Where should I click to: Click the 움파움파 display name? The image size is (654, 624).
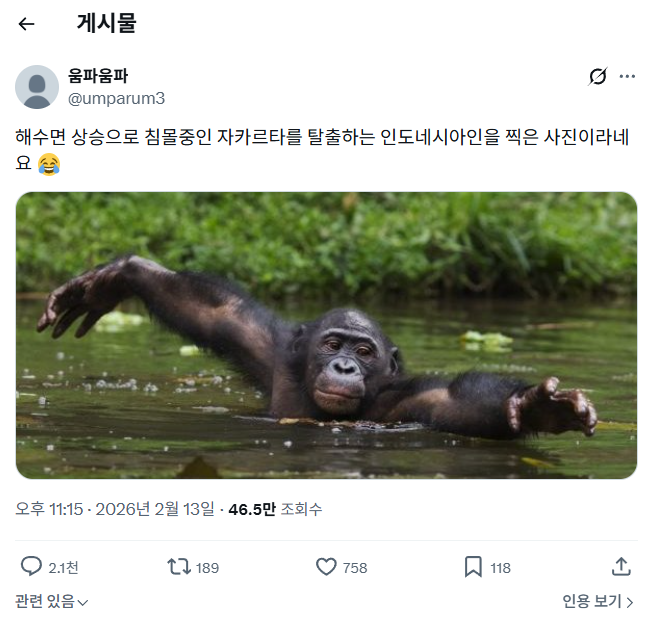coord(98,76)
